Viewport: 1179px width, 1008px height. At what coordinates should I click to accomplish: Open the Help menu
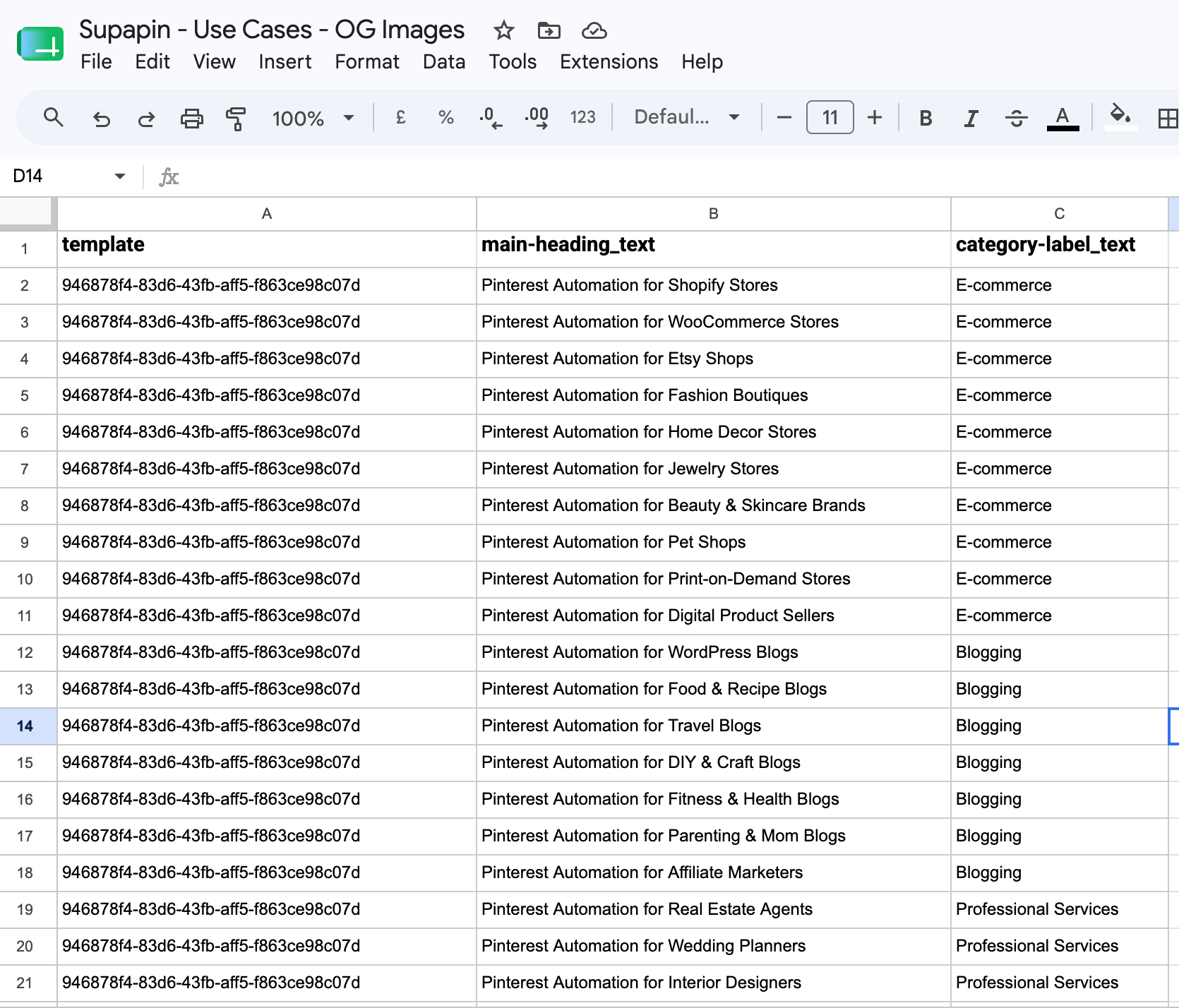(x=702, y=62)
